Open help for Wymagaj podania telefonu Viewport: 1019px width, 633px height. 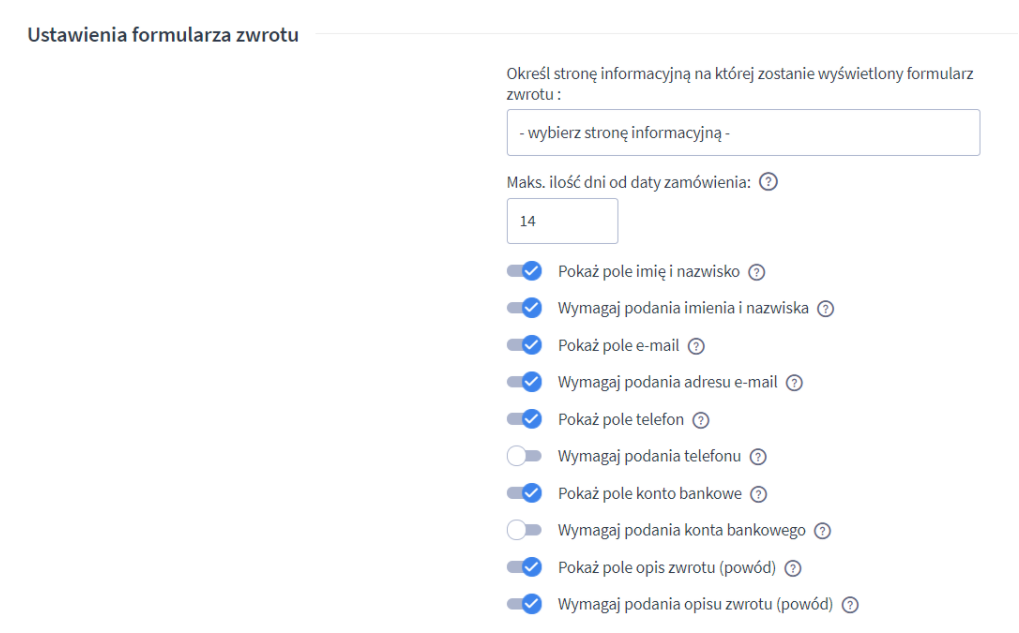758,456
